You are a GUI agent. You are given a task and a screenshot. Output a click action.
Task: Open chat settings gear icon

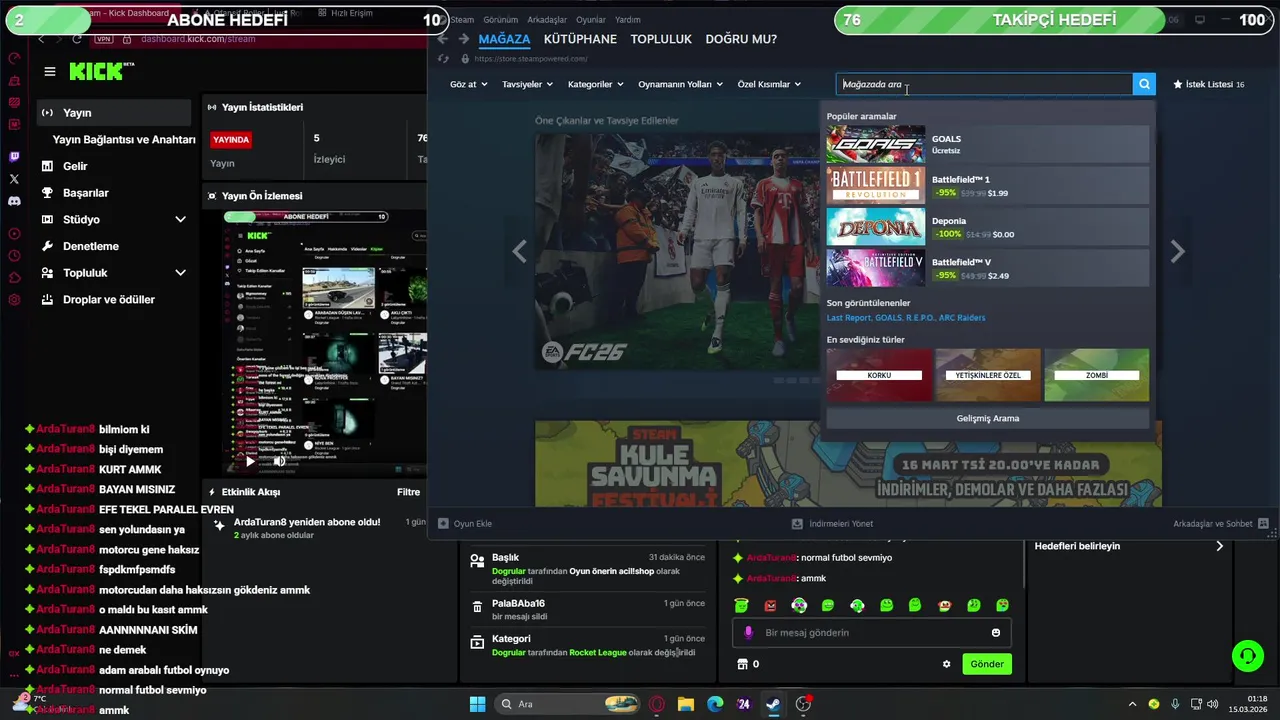946,664
